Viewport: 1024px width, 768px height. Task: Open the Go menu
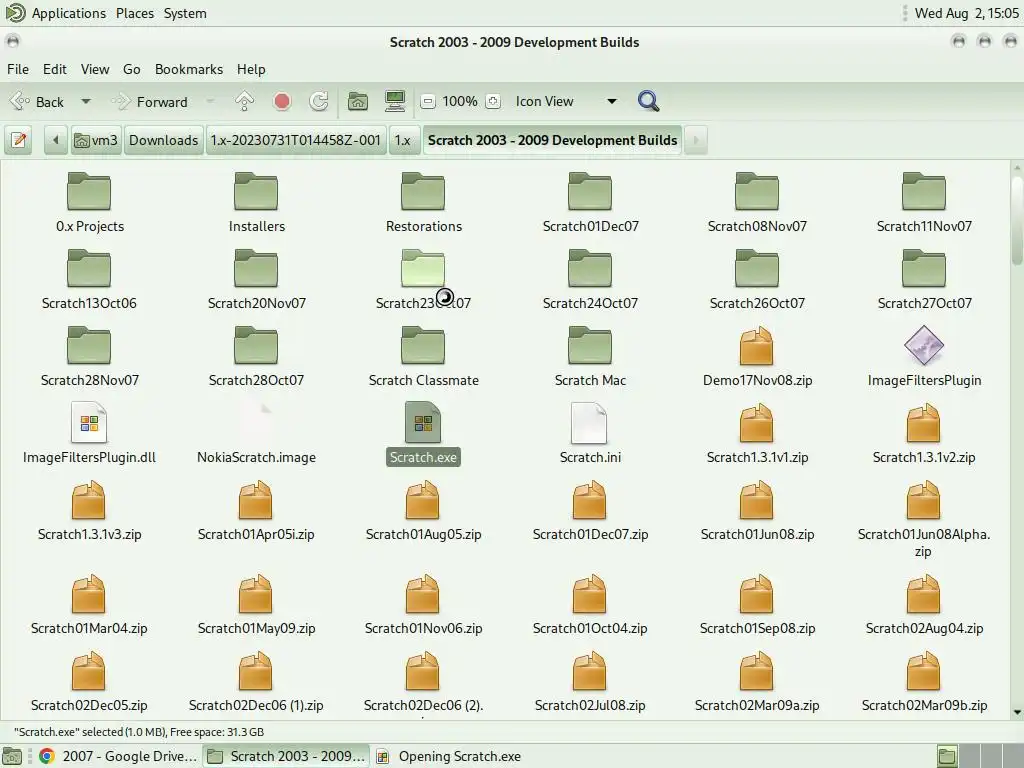(x=131, y=69)
